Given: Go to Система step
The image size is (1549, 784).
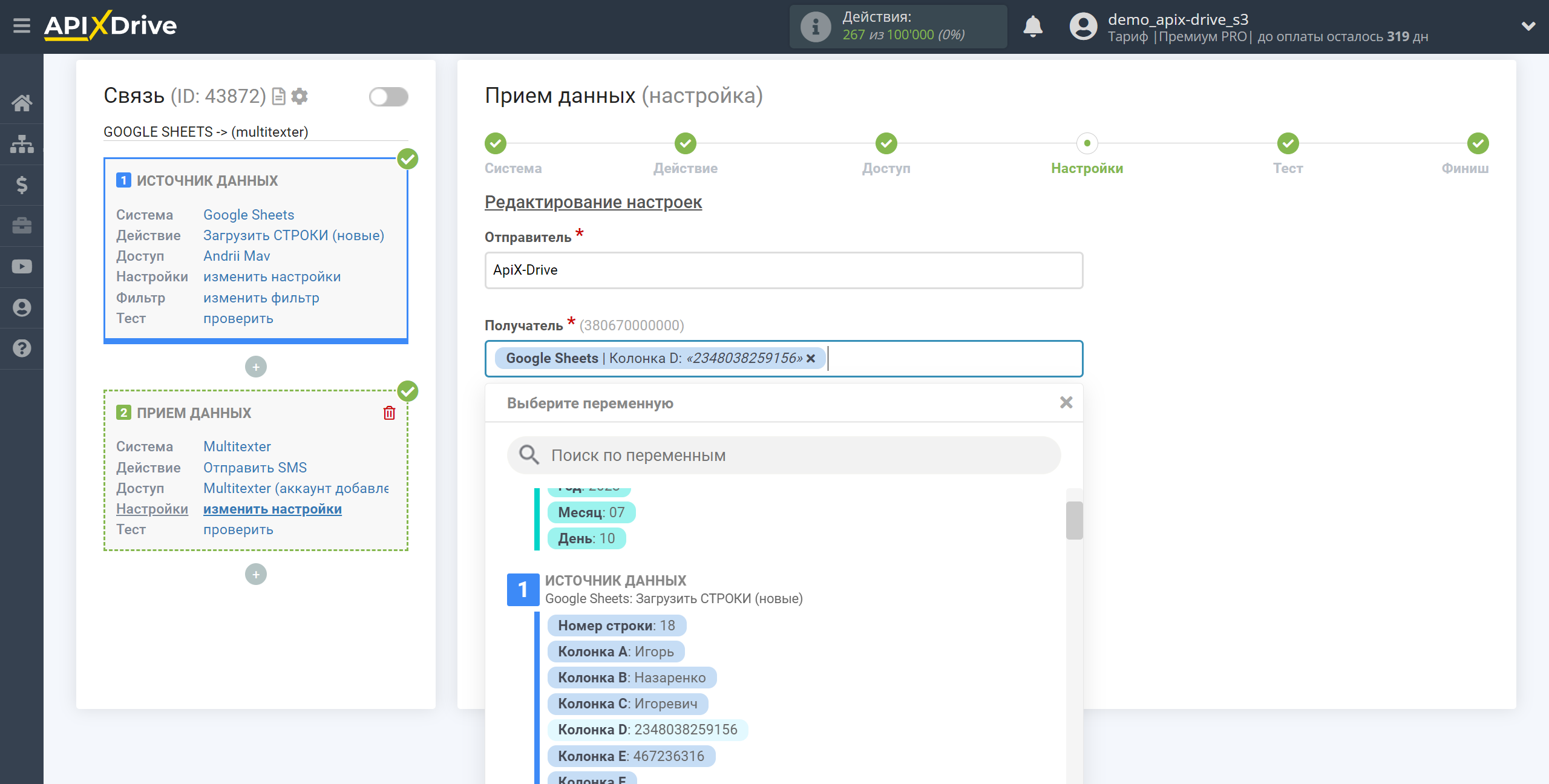Looking at the screenshot, I should [x=496, y=143].
